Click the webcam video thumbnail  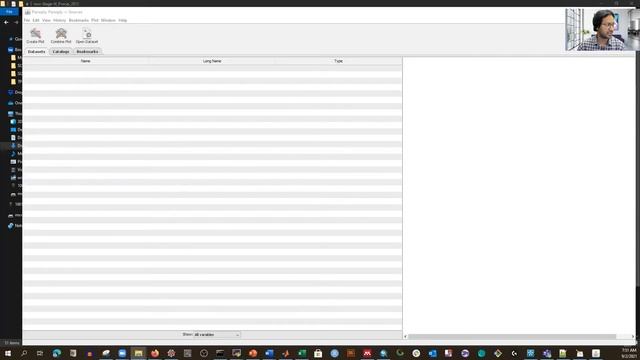click(x=602, y=29)
